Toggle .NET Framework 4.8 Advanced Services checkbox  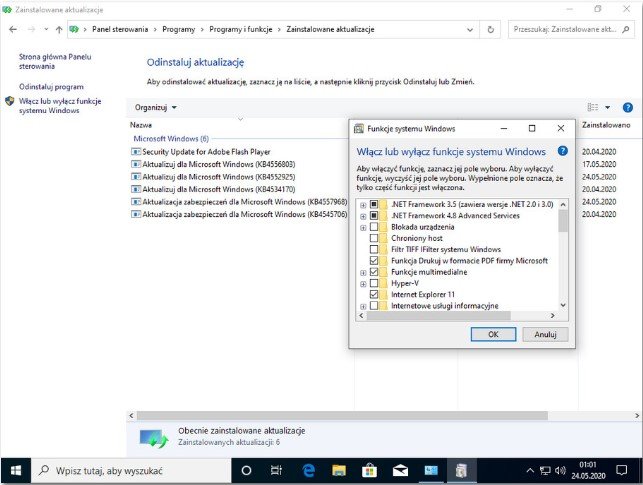point(374,216)
